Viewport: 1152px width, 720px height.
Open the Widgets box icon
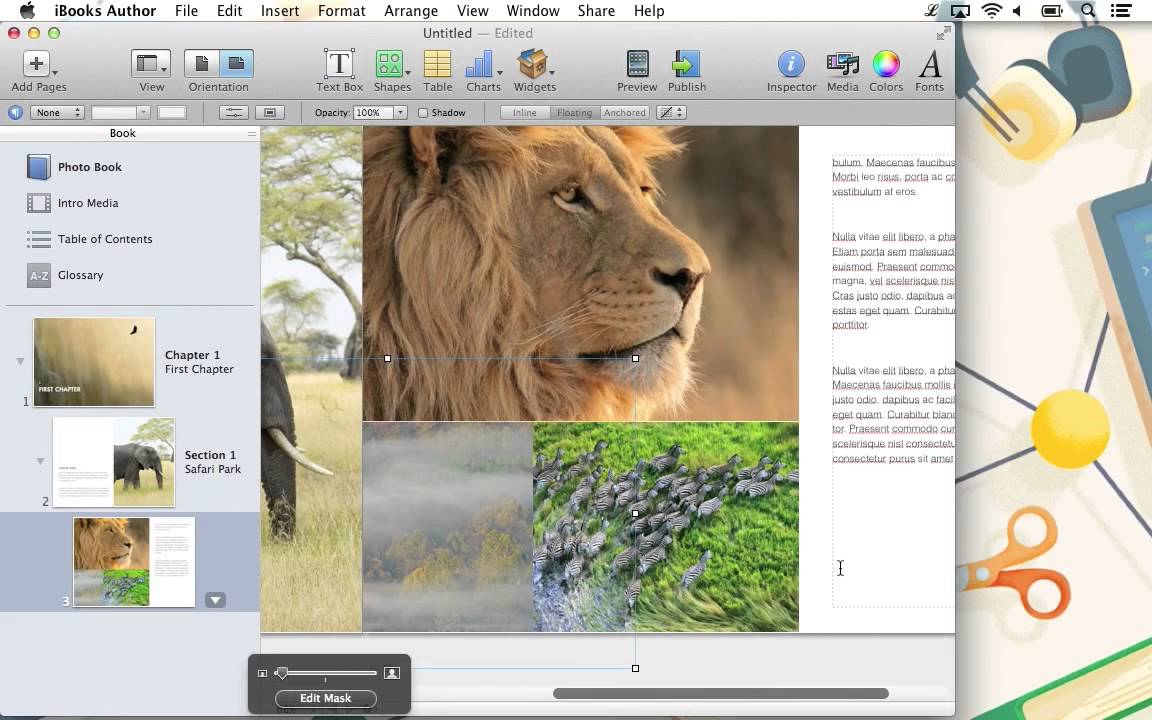532,64
